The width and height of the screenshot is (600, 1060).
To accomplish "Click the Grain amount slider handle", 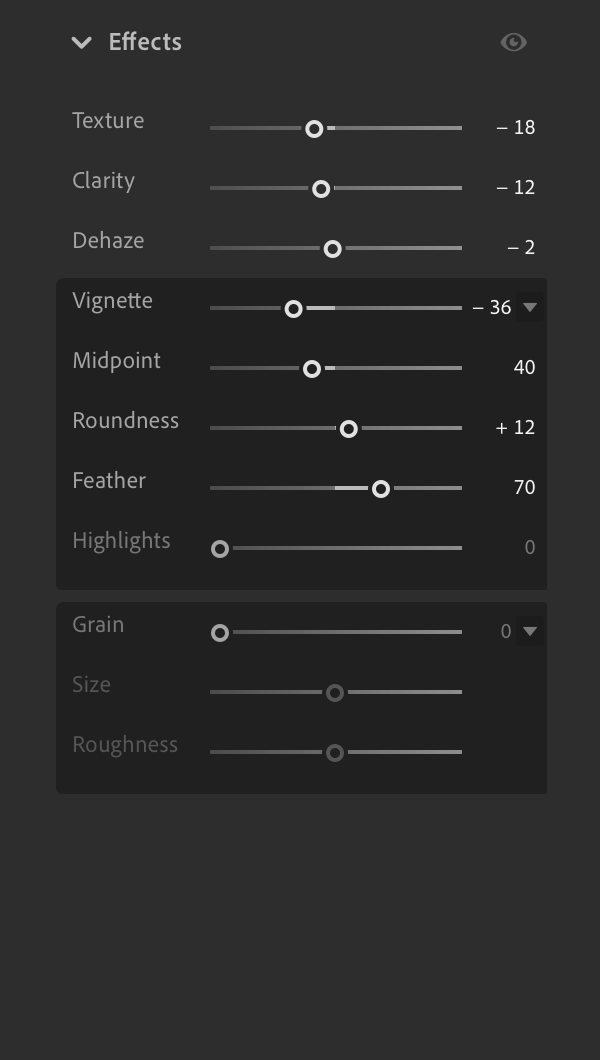I will click(220, 632).
